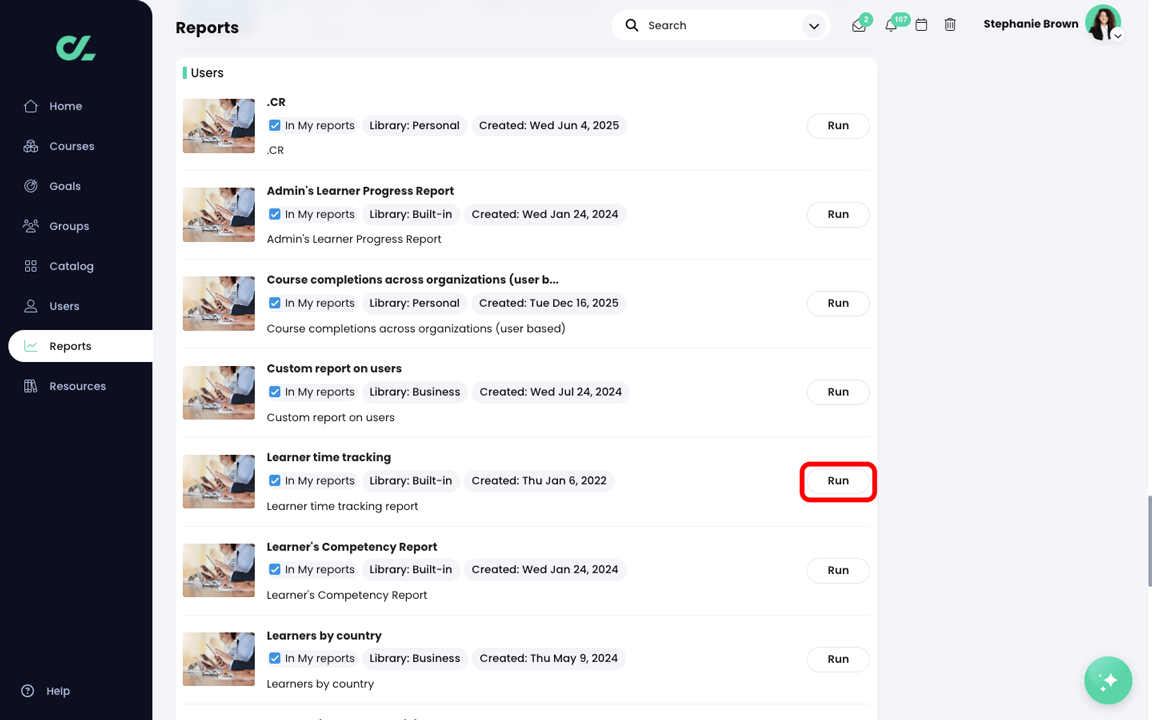Uncheck In My reports for .CR
The height and width of the screenshot is (720, 1152).
point(275,126)
